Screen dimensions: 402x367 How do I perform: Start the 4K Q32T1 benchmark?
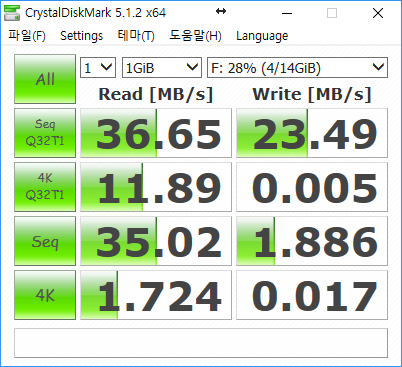coord(45,187)
